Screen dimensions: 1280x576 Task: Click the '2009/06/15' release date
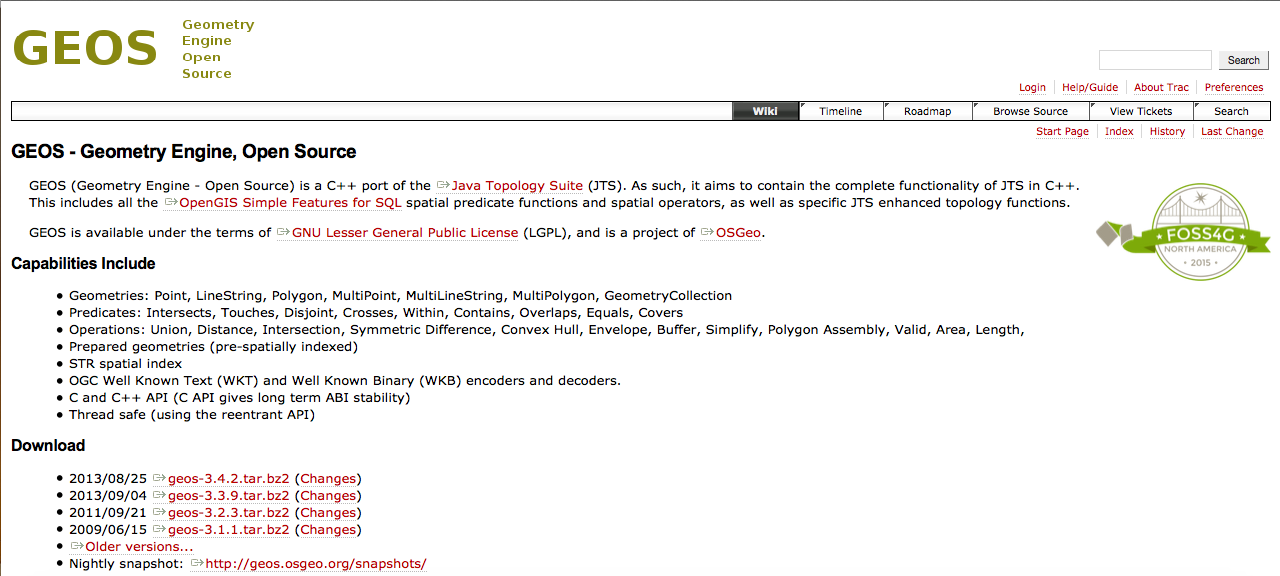click(108, 530)
